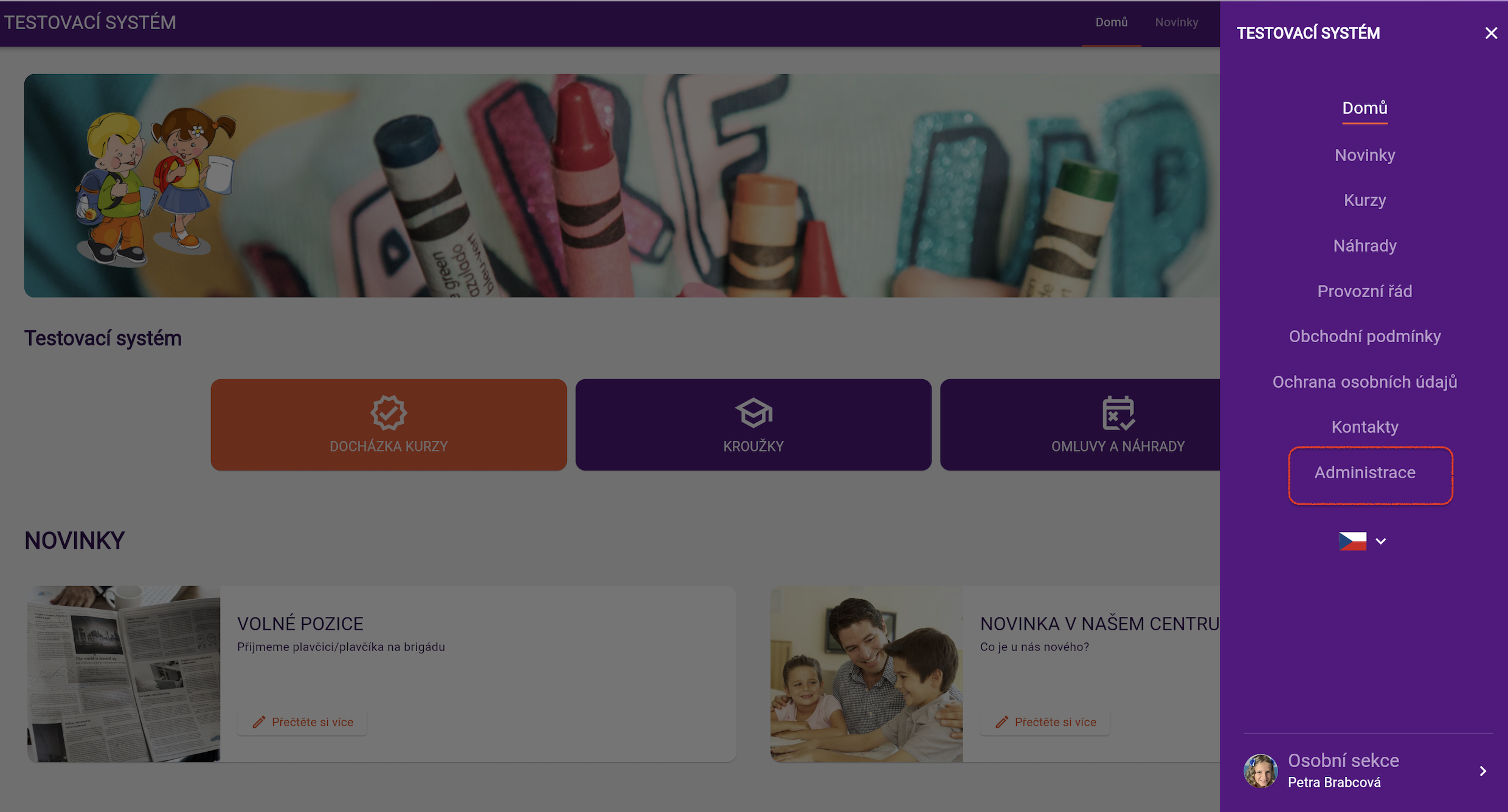Click the Omluvy a náhrady calendar icon
Image resolution: width=1508 pixels, height=812 pixels.
tap(1118, 413)
